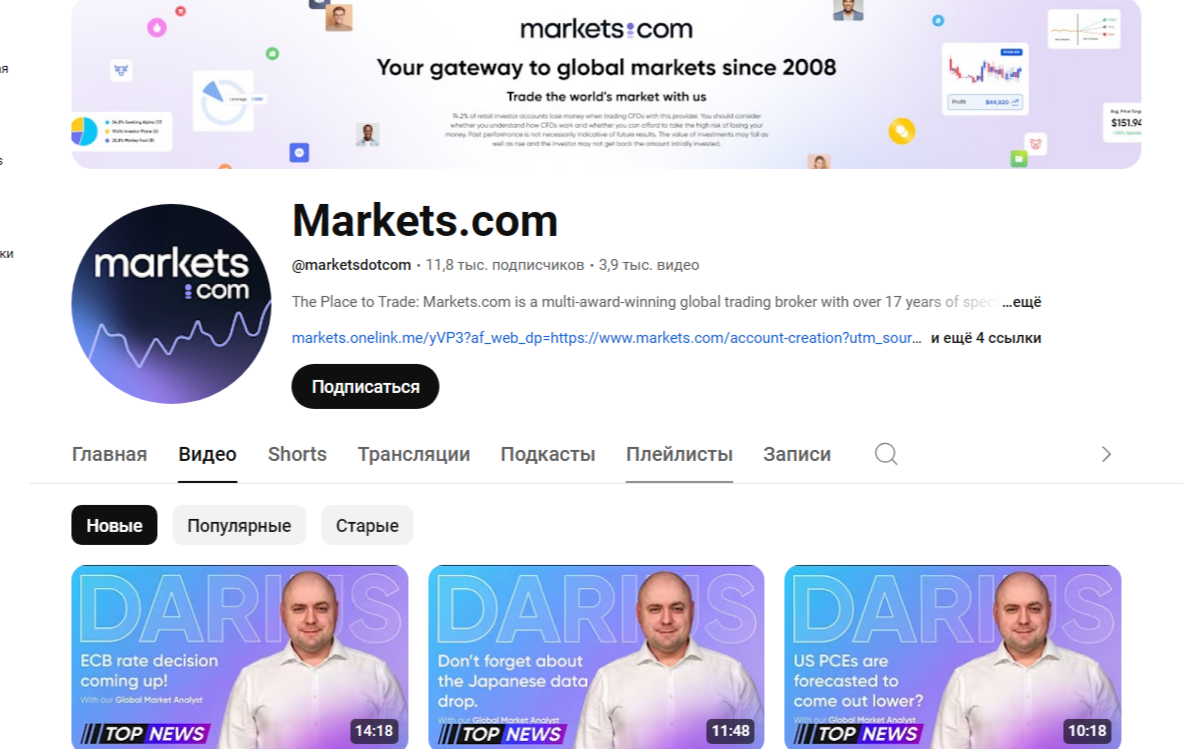Open the "Трансляции" tab
The width and height of the screenshot is (1201, 749).
click(414, 454)
